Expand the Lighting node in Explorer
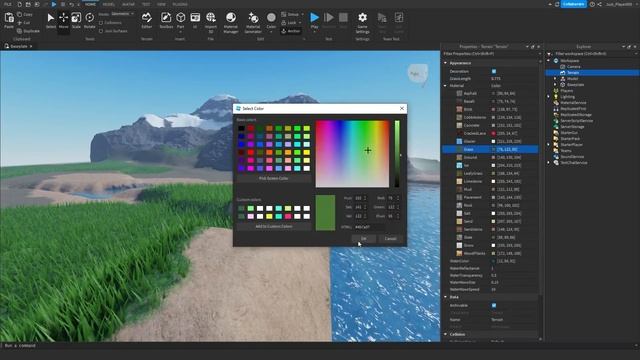The width and height of the screenshot is (640, 360). 549,97
